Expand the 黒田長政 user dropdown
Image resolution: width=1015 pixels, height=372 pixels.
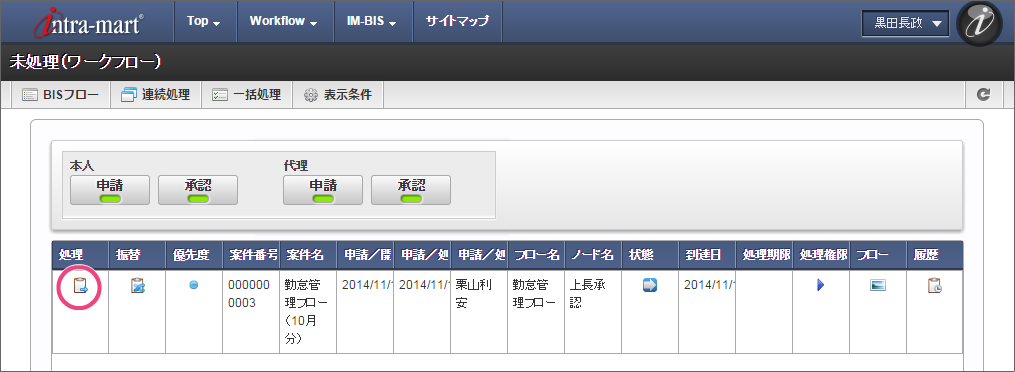(906, 23)
